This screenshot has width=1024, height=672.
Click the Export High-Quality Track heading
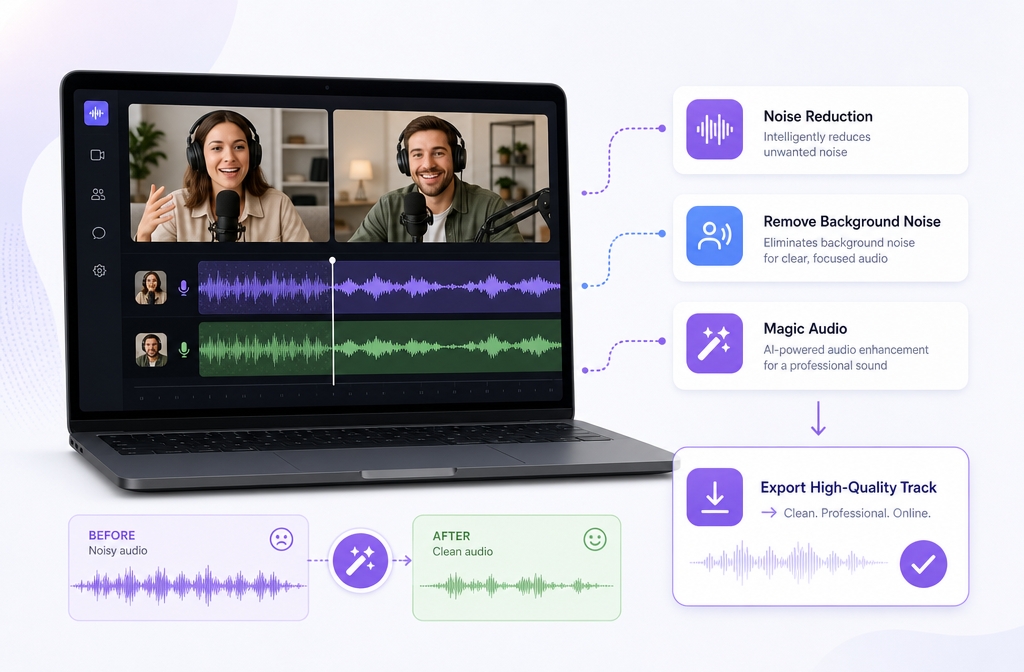(848, 487)
